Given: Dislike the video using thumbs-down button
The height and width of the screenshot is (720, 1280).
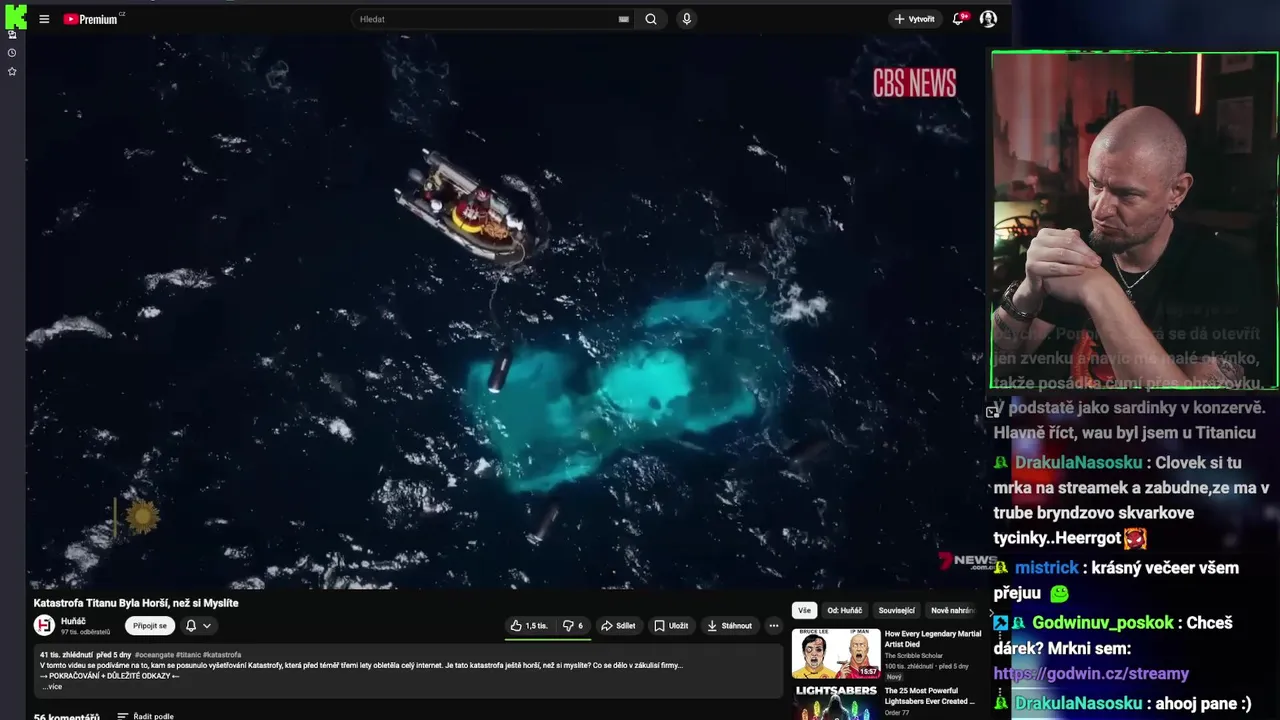Looking at the screenshot, I should (x=573, y=626).
